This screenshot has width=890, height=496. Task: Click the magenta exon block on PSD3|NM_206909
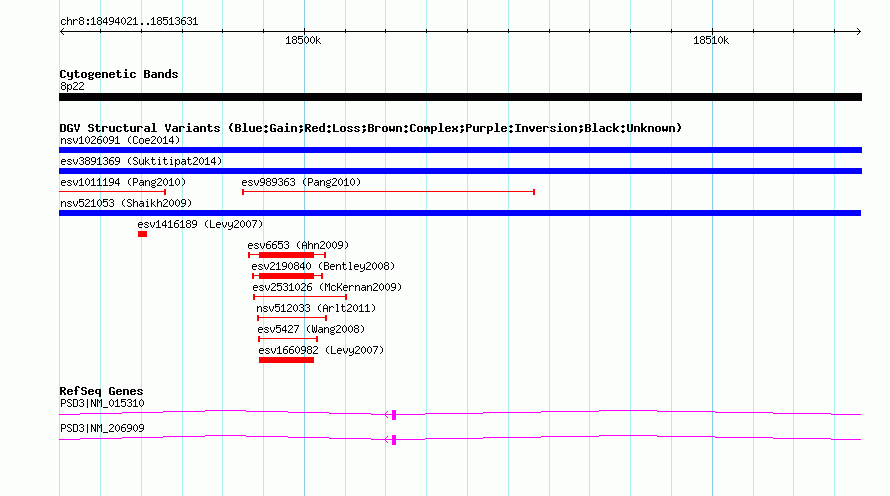394,440
